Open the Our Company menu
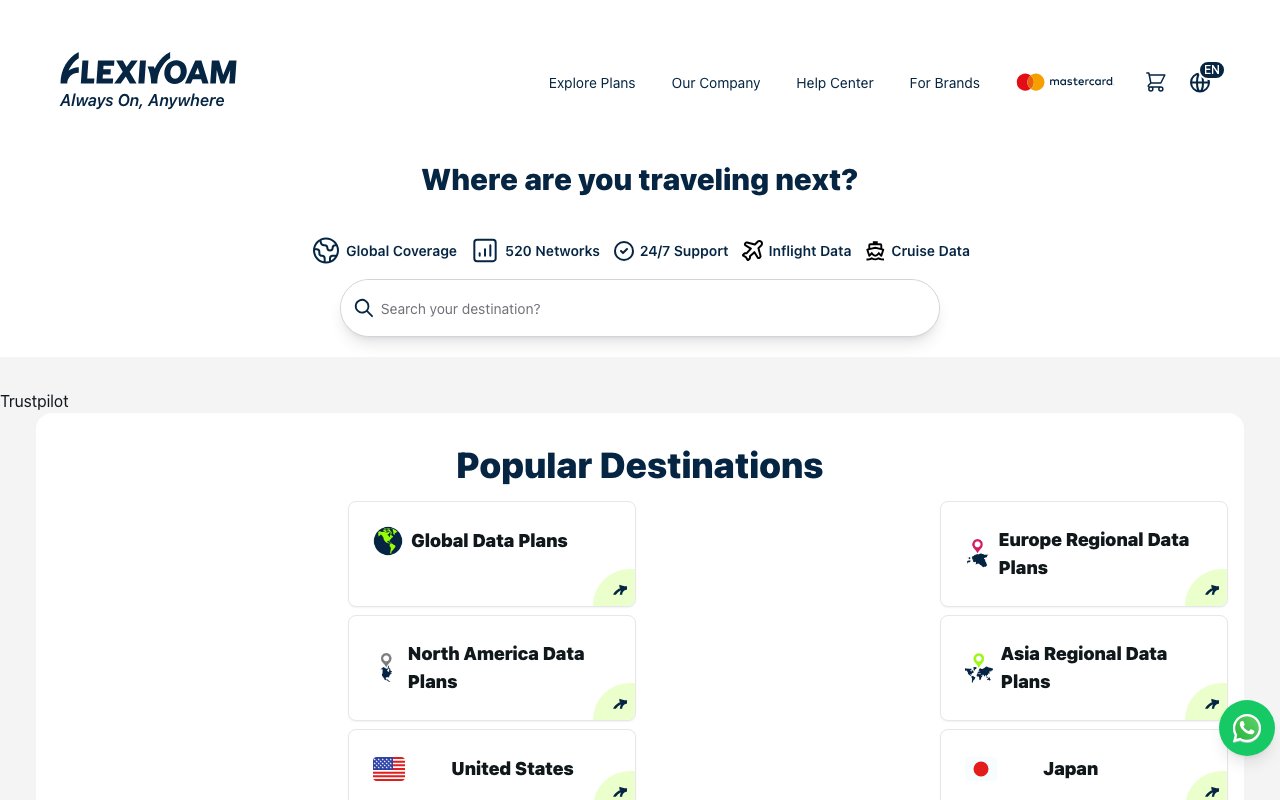Viewport: 1280px width, 800px height. click(716, 83)
